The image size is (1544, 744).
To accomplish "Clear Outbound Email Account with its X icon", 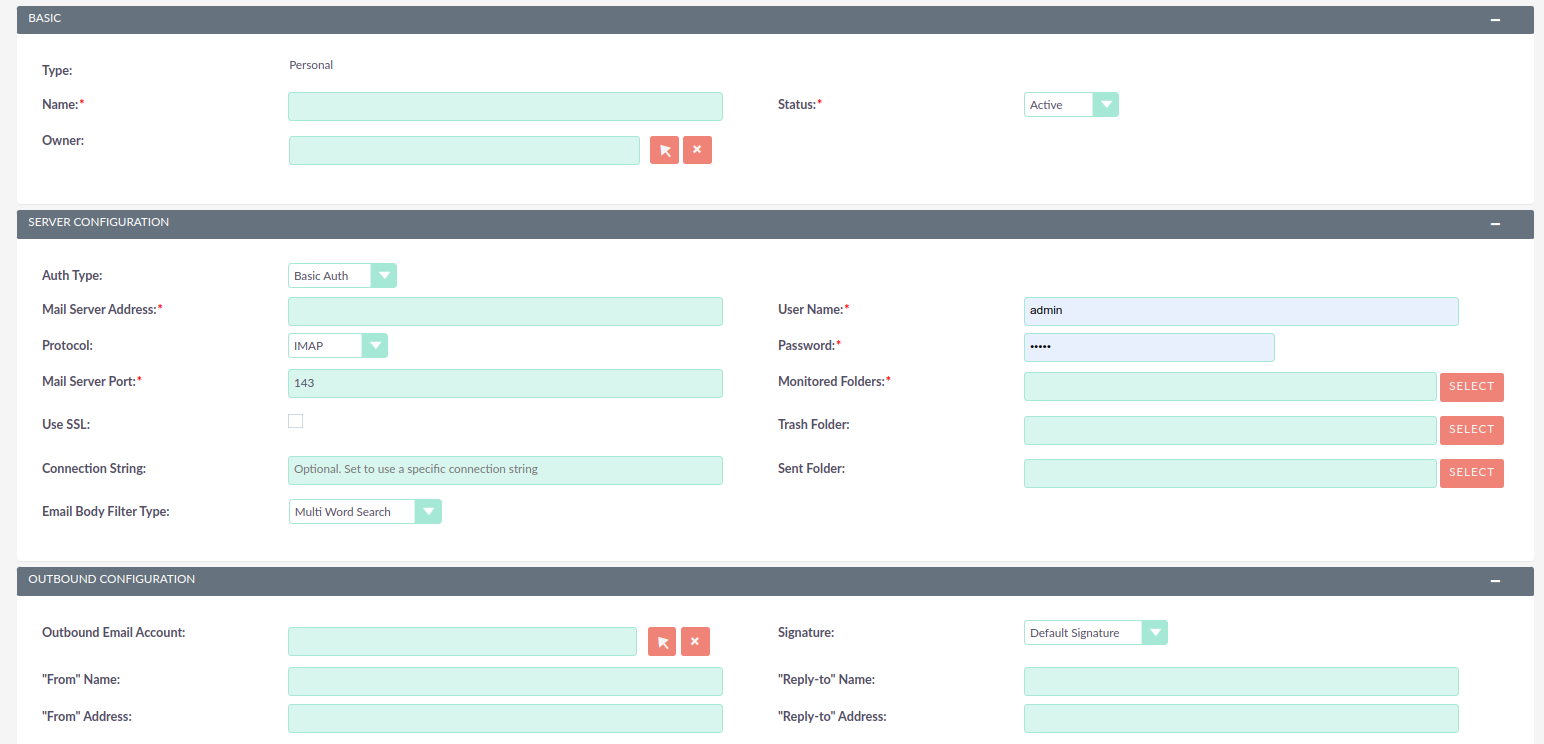I will [x=695, y=641].
